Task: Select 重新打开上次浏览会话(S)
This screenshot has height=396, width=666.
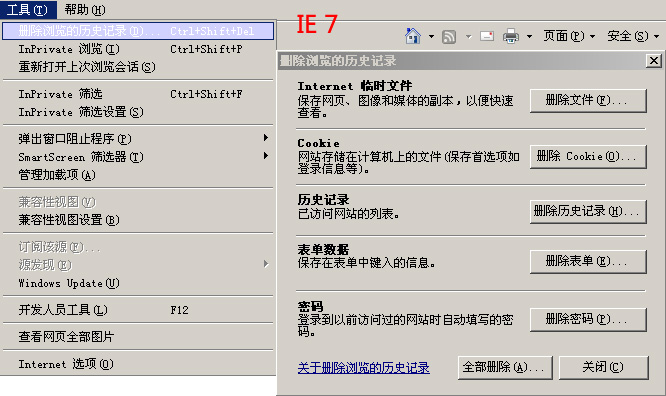Action: coord(138,67)
